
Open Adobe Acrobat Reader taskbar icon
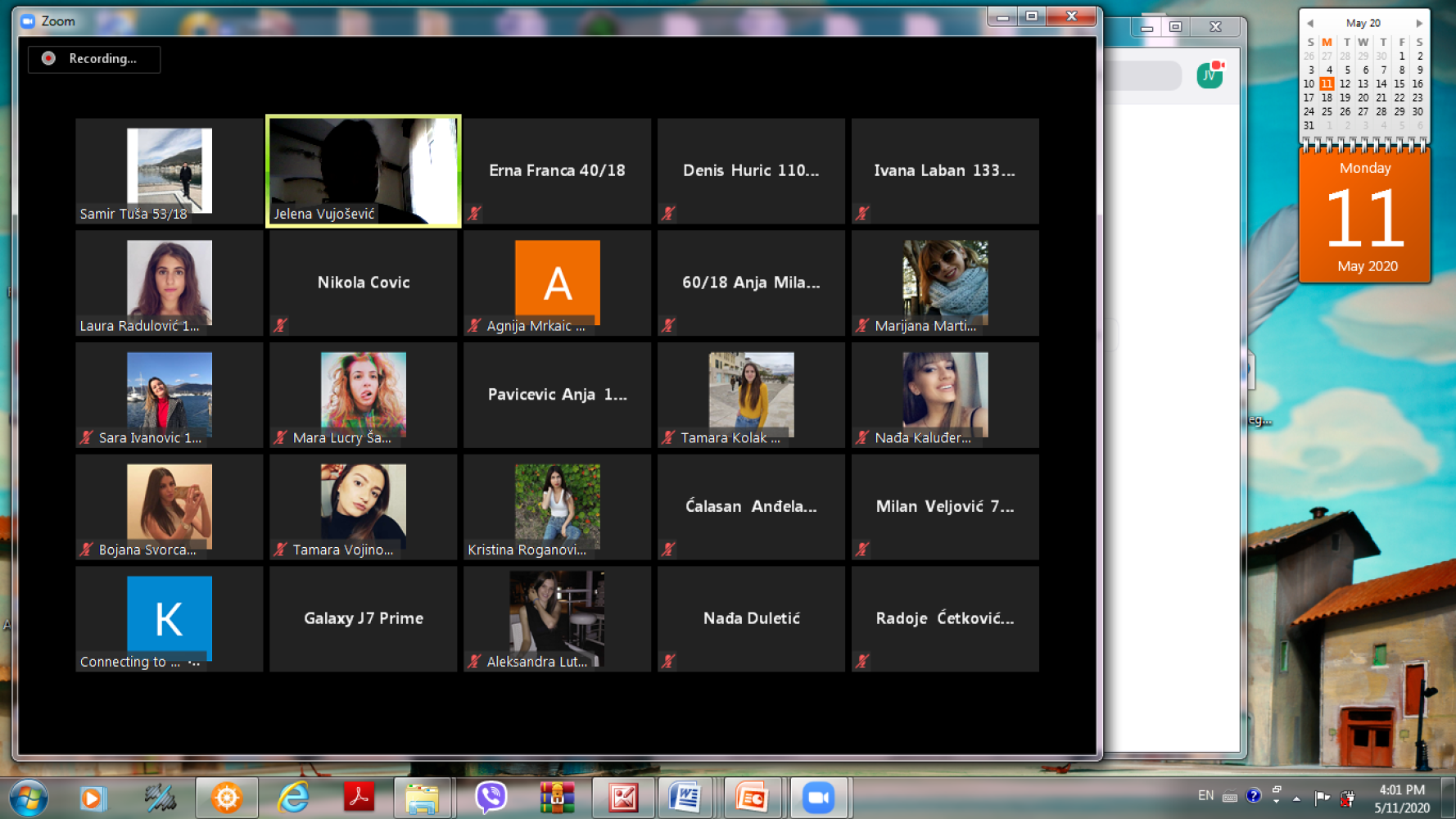tap(359, 798)
